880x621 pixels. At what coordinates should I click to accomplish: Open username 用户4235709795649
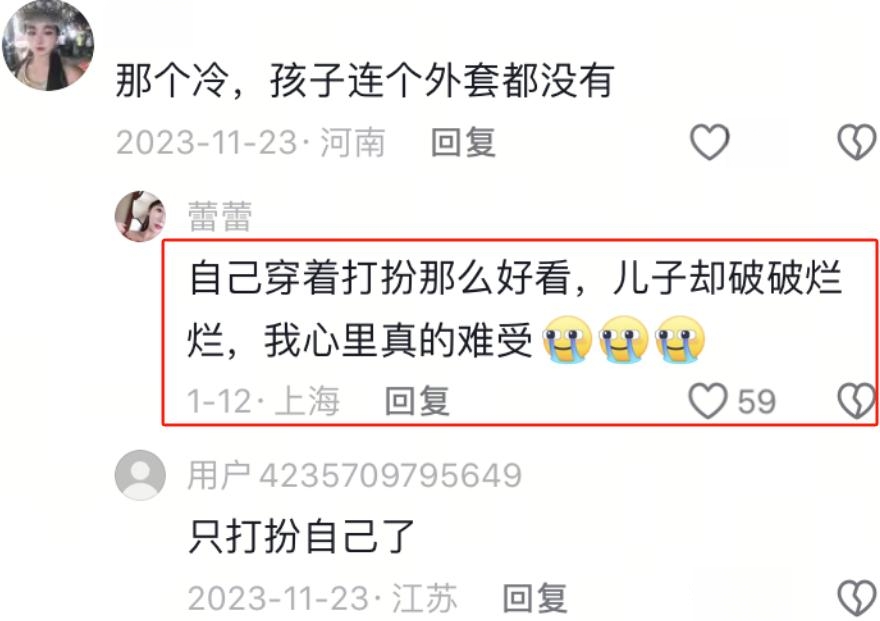click(355, 475)
